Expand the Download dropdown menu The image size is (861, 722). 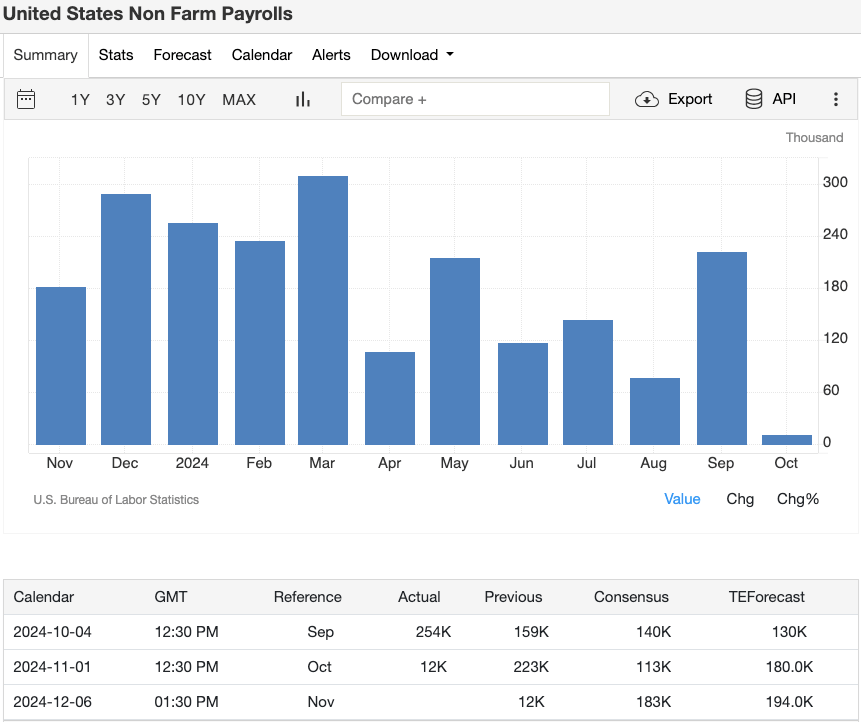[x=411, y=55]
